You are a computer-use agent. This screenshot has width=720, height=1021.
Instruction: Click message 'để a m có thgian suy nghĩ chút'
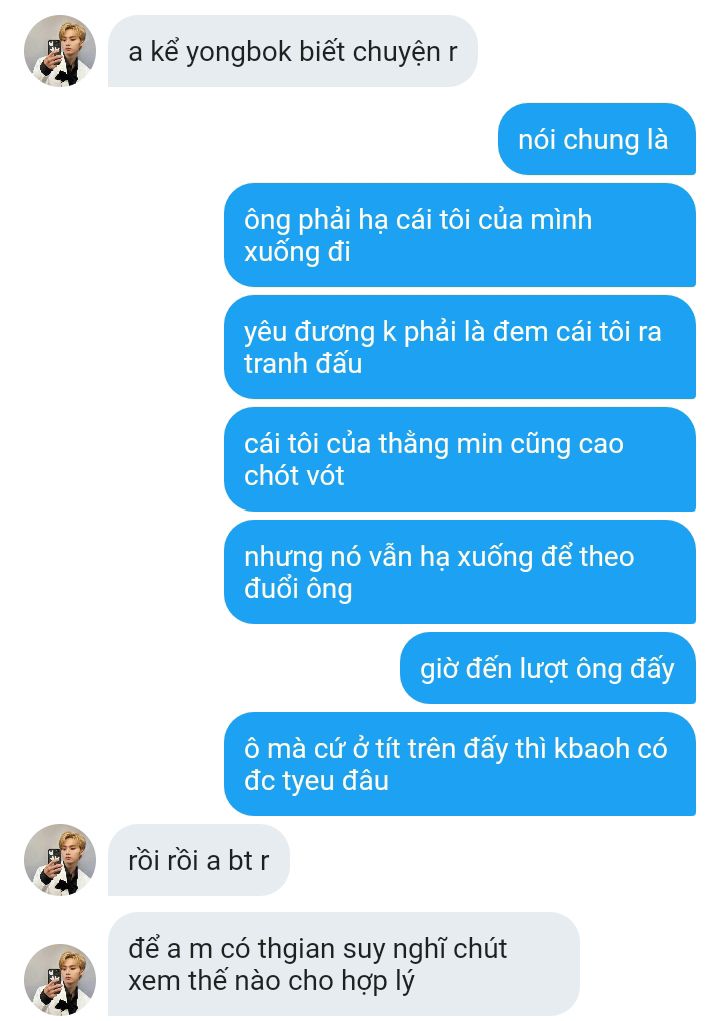click(x=344, y=964)
